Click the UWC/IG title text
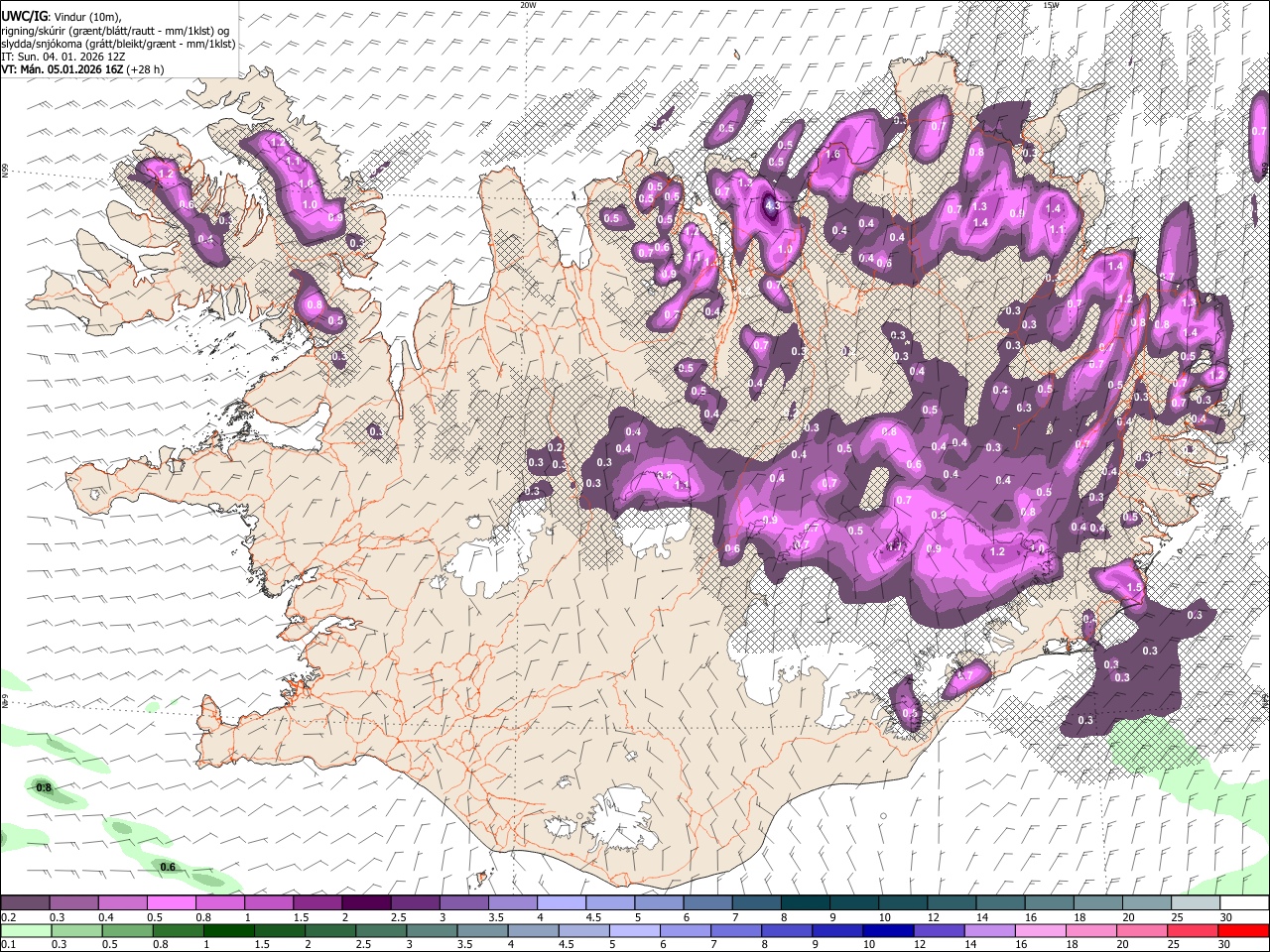This screenshot has width=1270, height=952. tap(24, 17)
